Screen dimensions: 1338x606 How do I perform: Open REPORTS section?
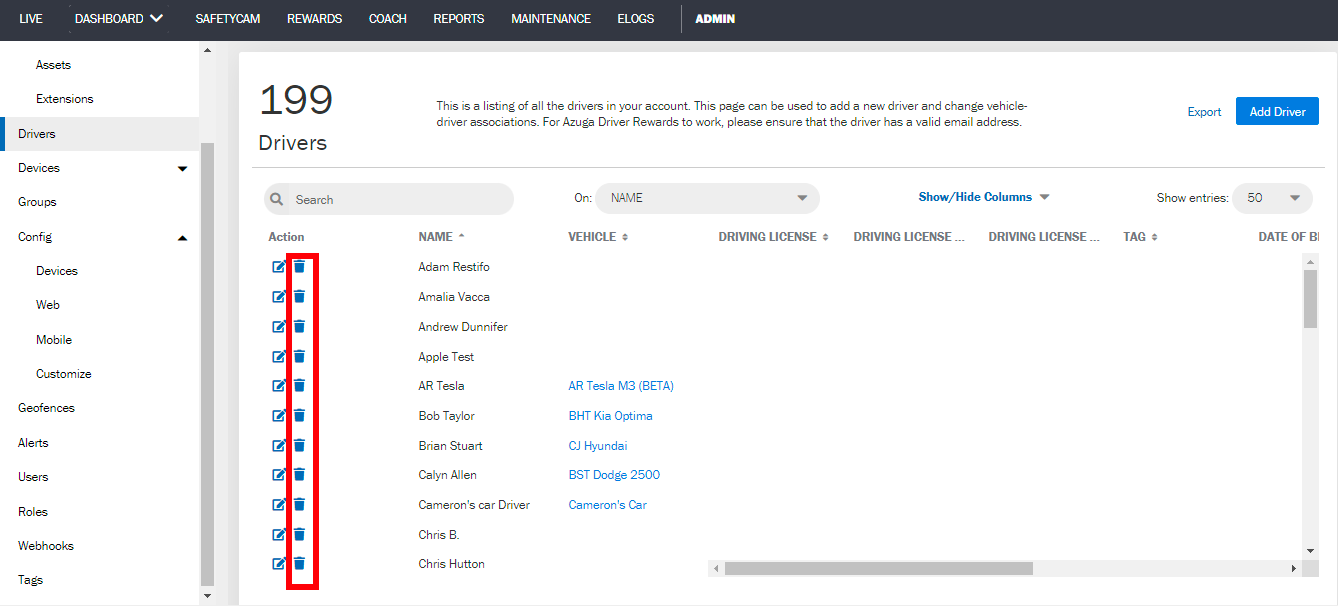click(x=459, y=19)
